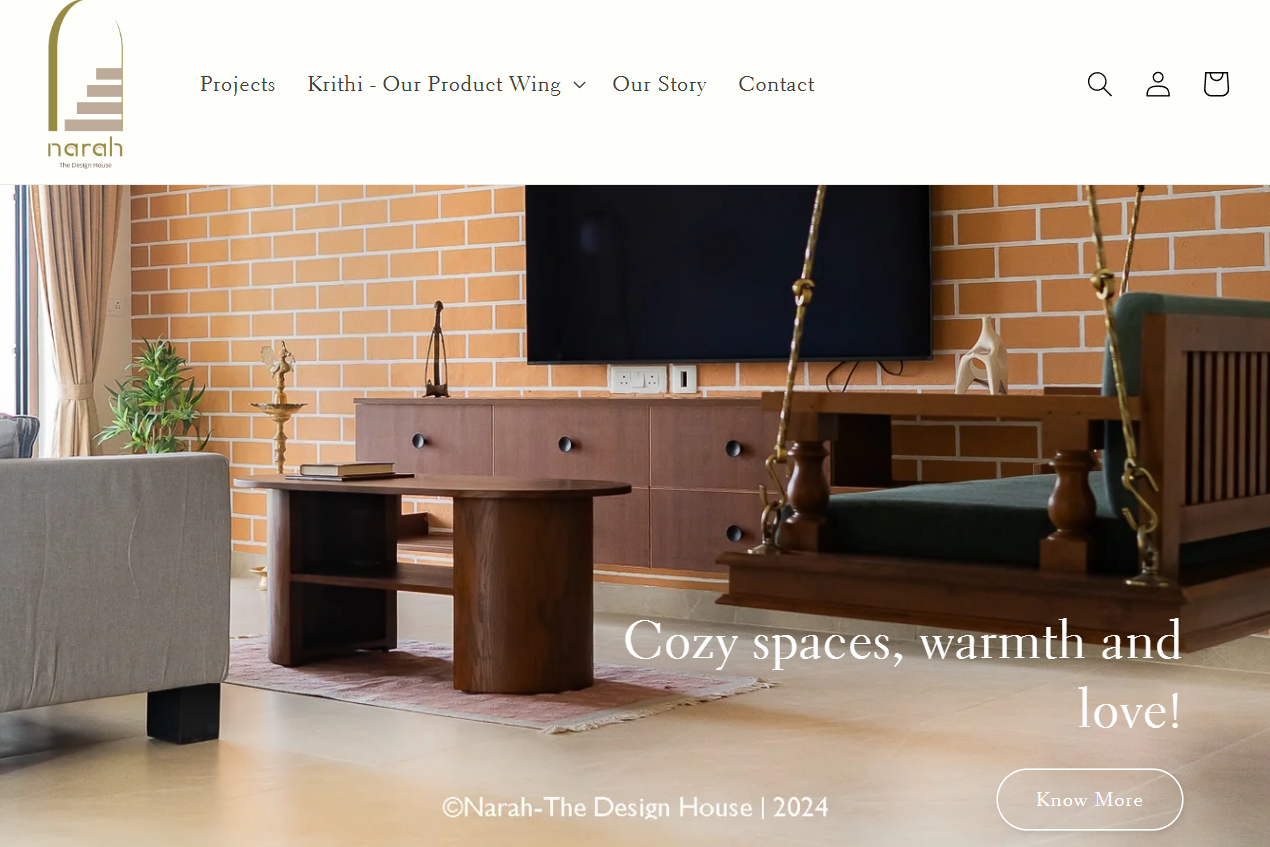1270x847 pixels.
Task: Click the Know More button
Action: click(1089, 799)
